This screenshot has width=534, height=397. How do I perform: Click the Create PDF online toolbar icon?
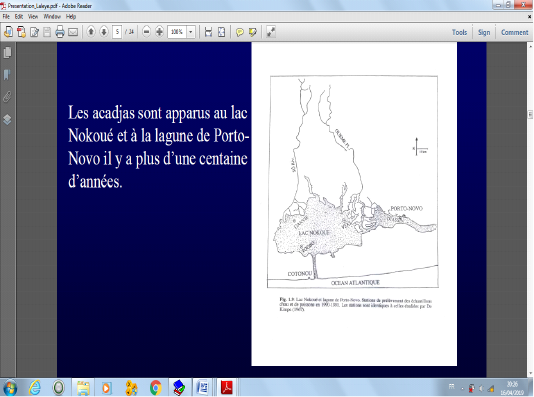click(8, 32)
